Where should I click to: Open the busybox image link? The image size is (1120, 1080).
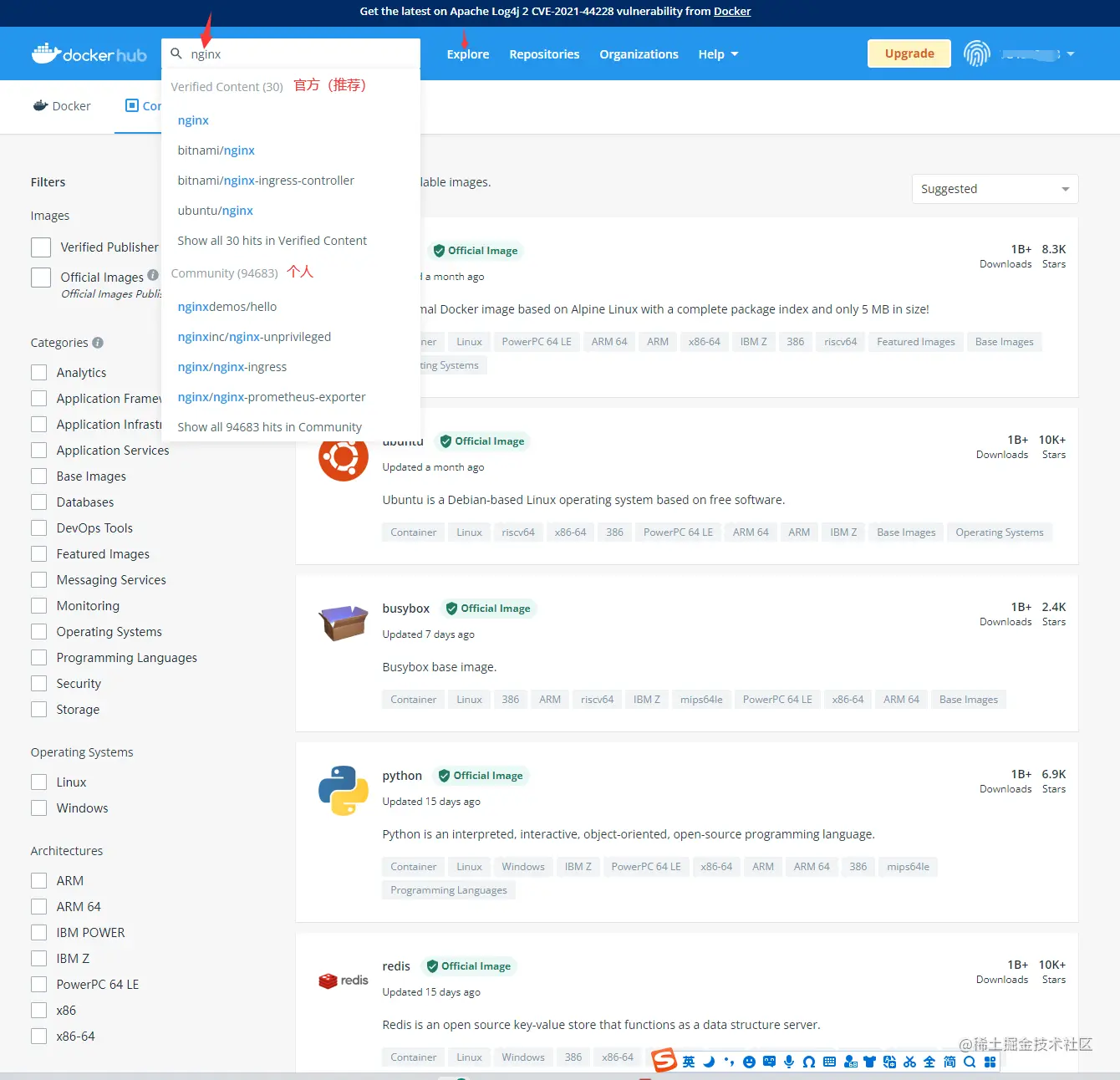click(405, 609)
